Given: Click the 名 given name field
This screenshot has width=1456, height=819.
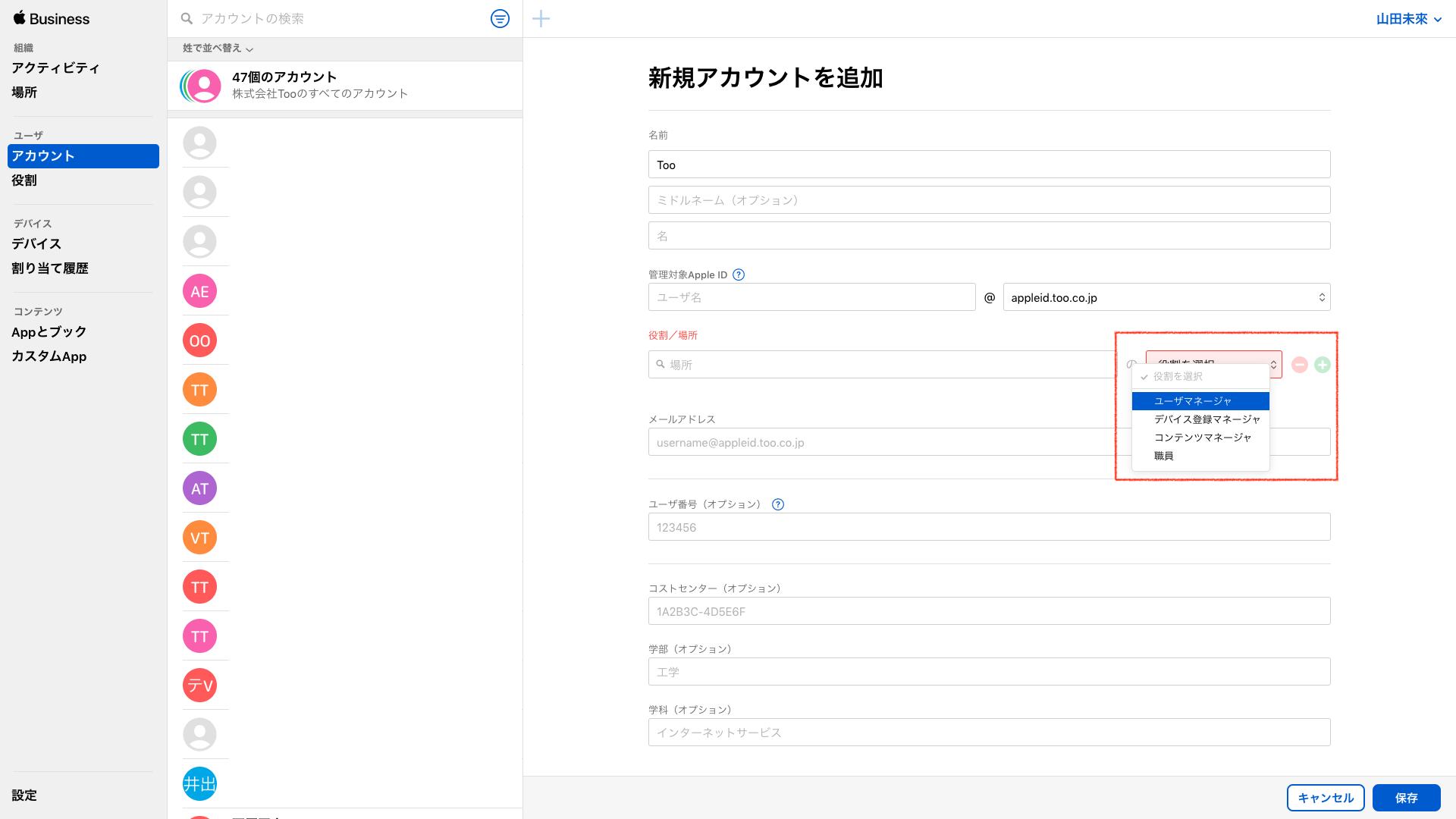Looking at the screenshot, I should point(989,236).
